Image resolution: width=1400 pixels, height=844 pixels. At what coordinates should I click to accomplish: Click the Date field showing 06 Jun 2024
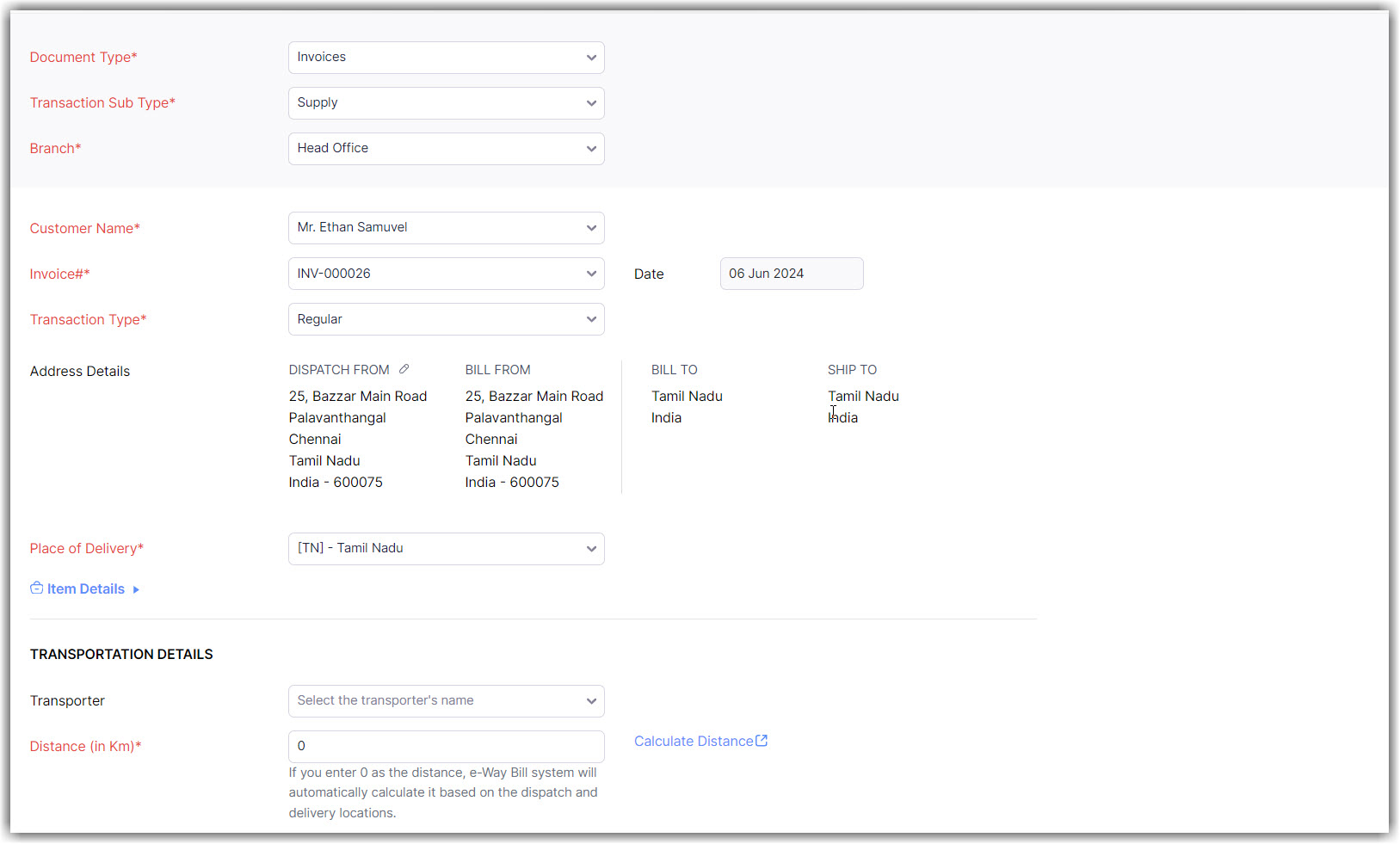coord(791,274)
